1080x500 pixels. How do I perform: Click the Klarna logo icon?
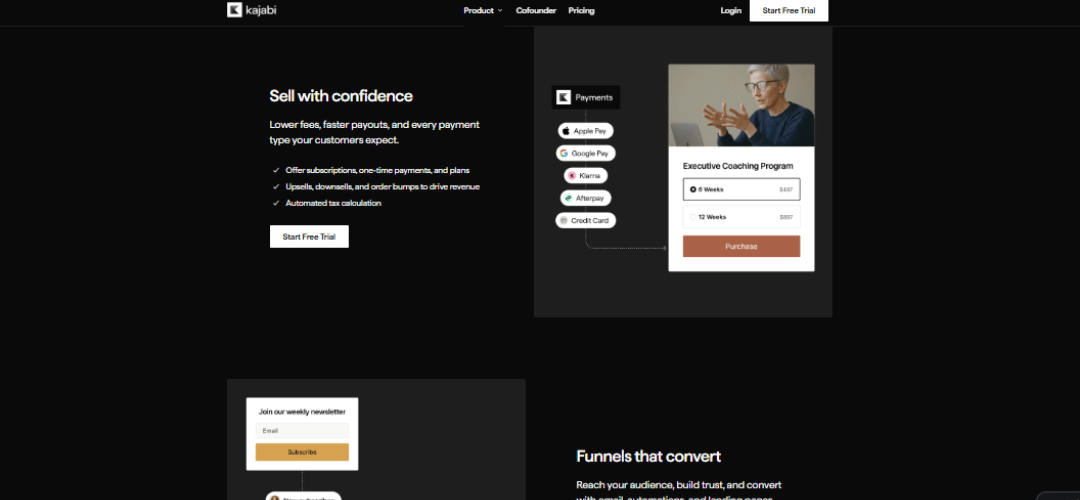point(572,176)
